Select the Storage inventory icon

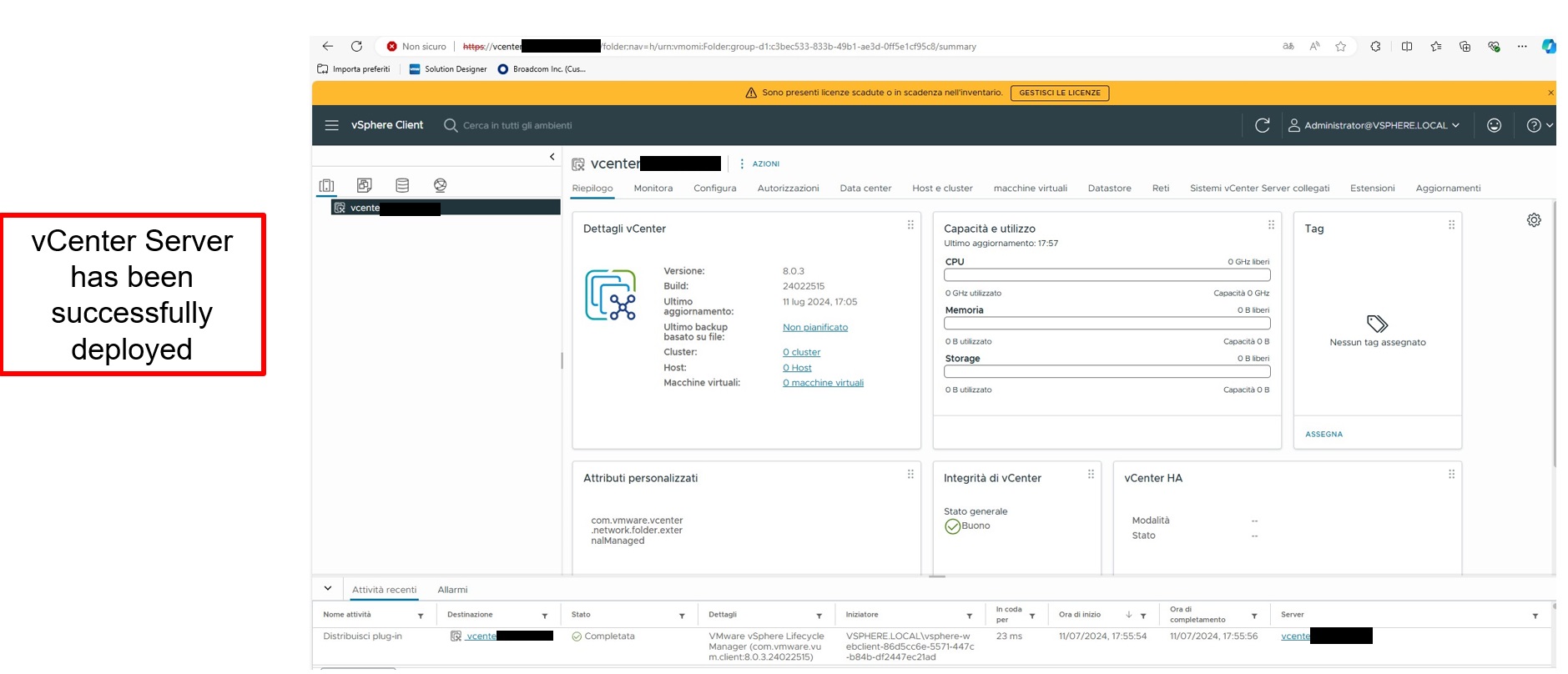coord(402,185)
